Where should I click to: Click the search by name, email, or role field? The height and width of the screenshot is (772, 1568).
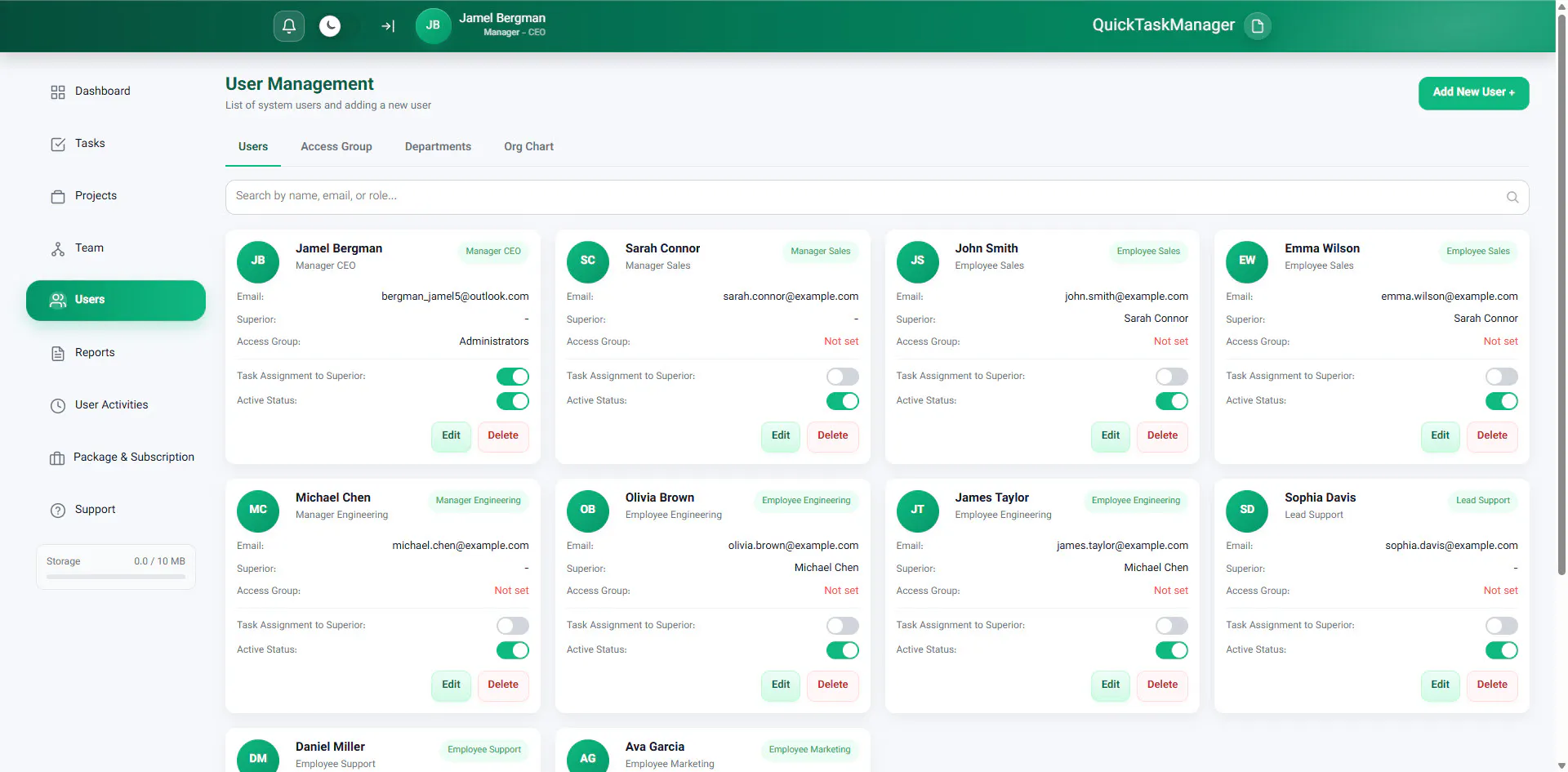point(877,197)
